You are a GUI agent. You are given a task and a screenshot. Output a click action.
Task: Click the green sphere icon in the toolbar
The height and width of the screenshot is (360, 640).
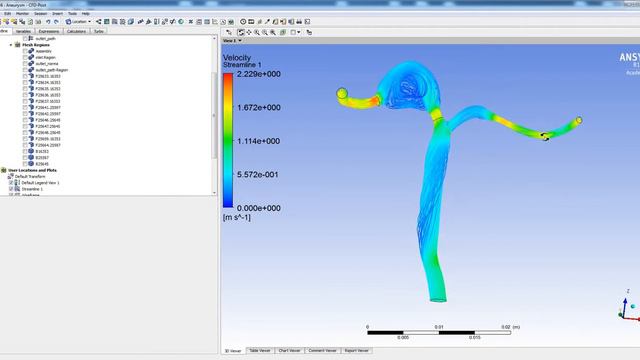pos(181,22)
